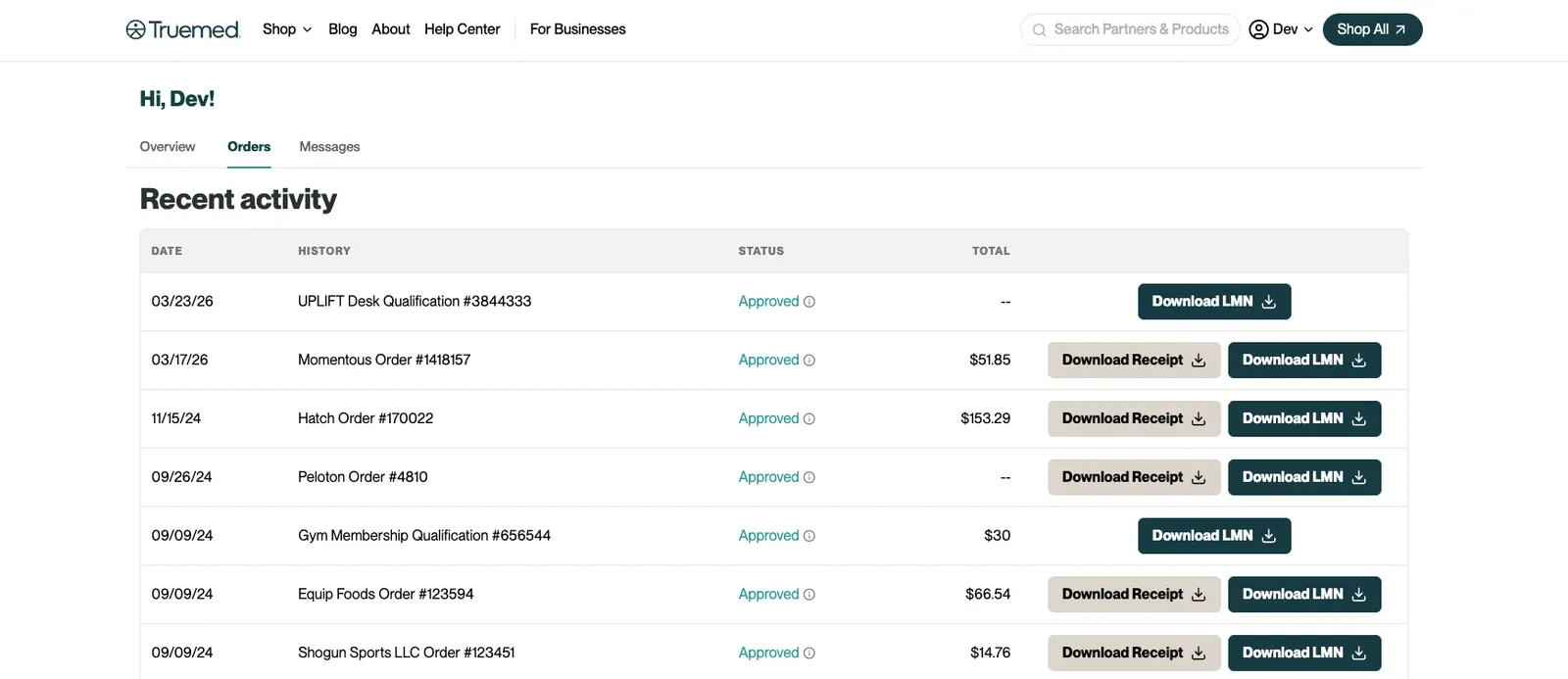Click the date 03/17/26

click(179, 361)
